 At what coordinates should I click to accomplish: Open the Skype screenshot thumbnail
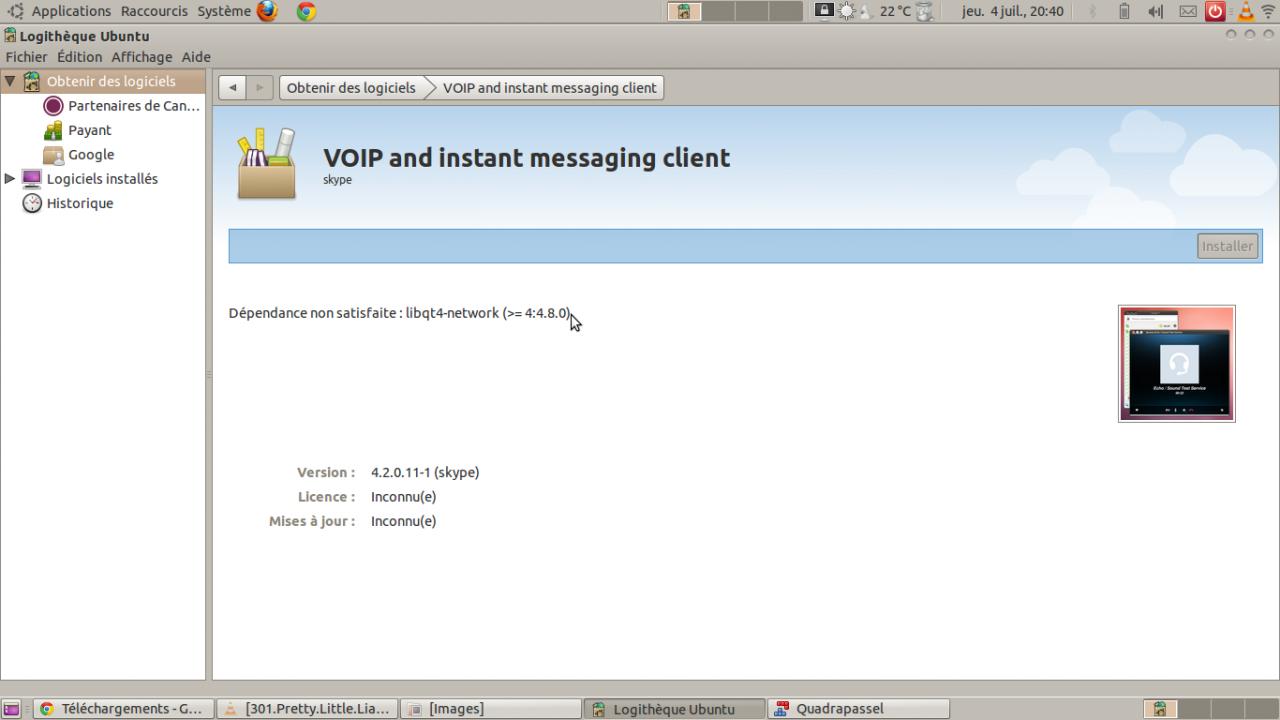[x=1177, y=364]
